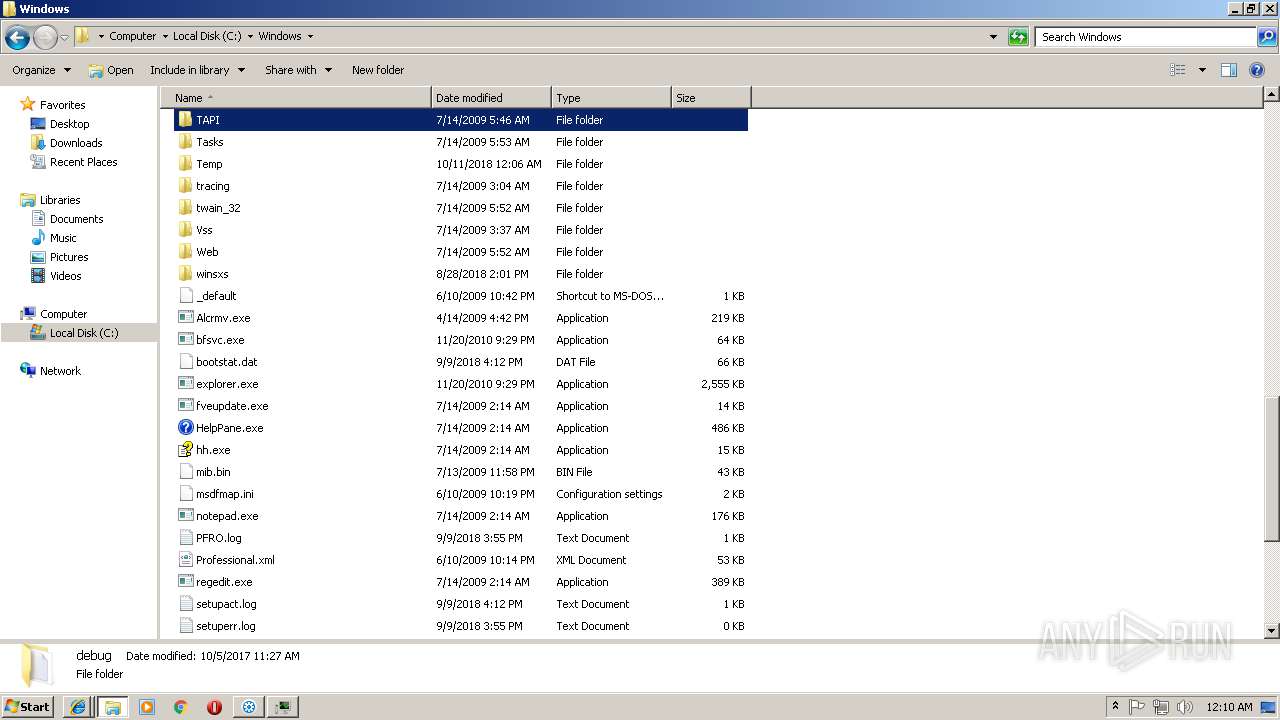Select the mib.bin file
1280x720 pixels.
tap(460, 472)
